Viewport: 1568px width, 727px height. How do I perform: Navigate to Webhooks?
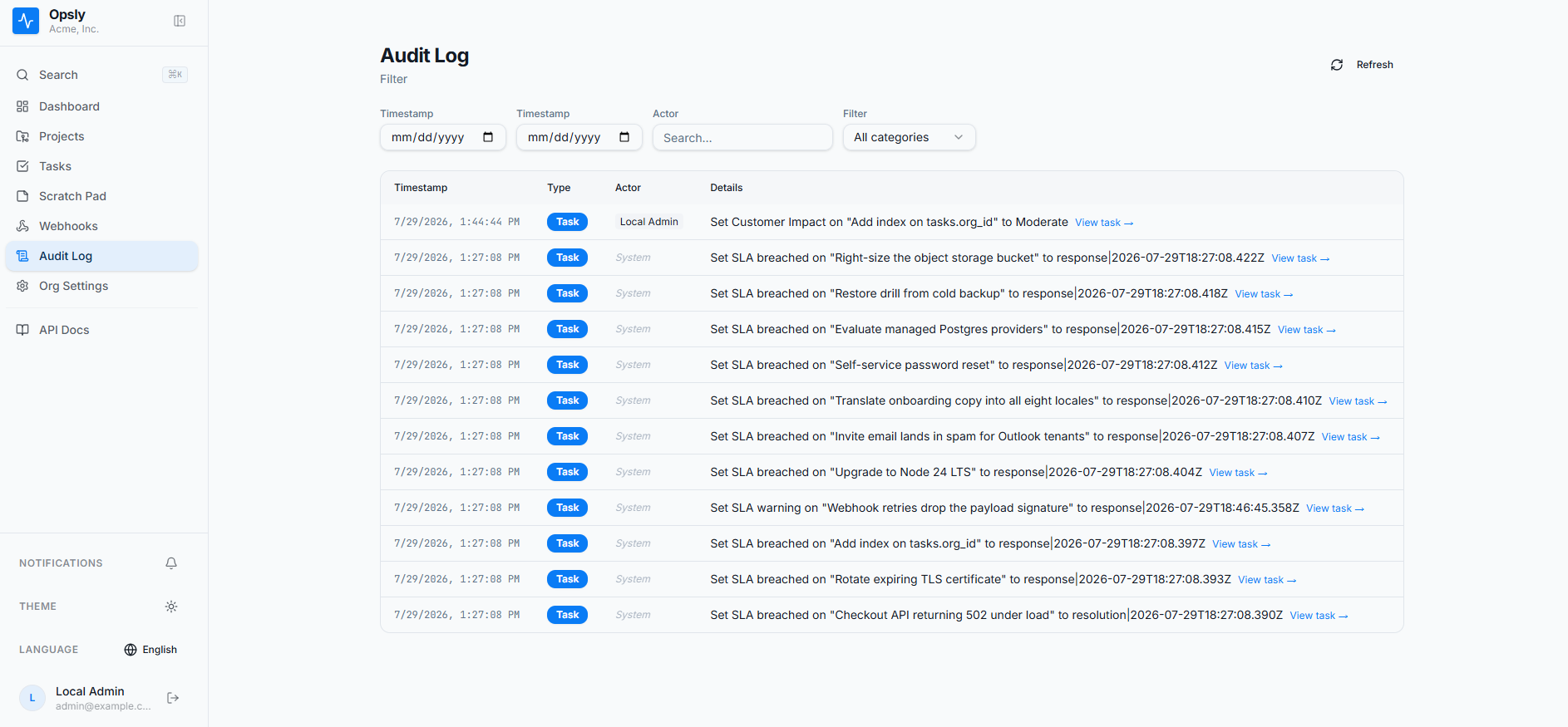[x=101, y=226]
